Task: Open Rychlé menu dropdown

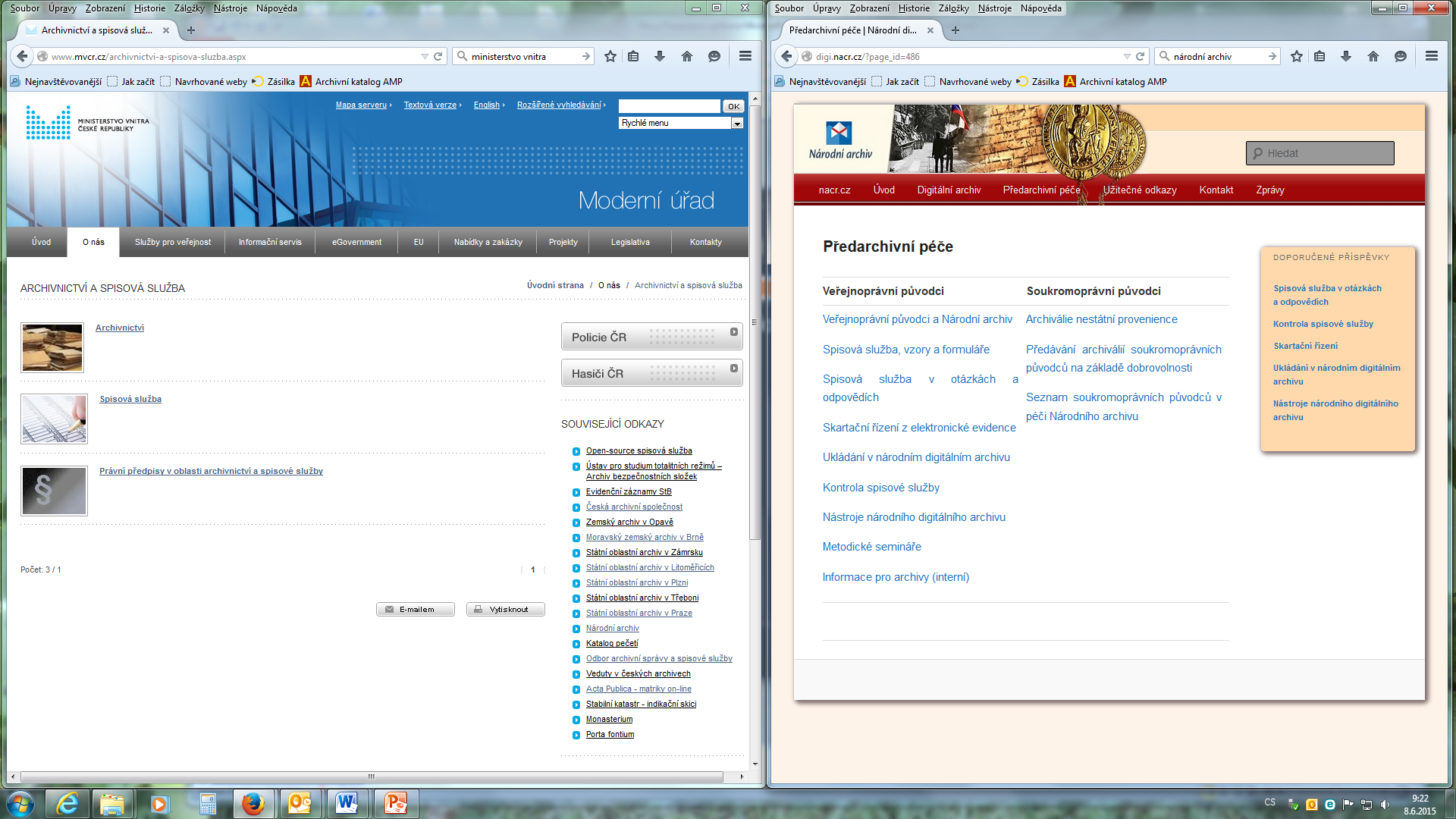Action: coord(736,123)
